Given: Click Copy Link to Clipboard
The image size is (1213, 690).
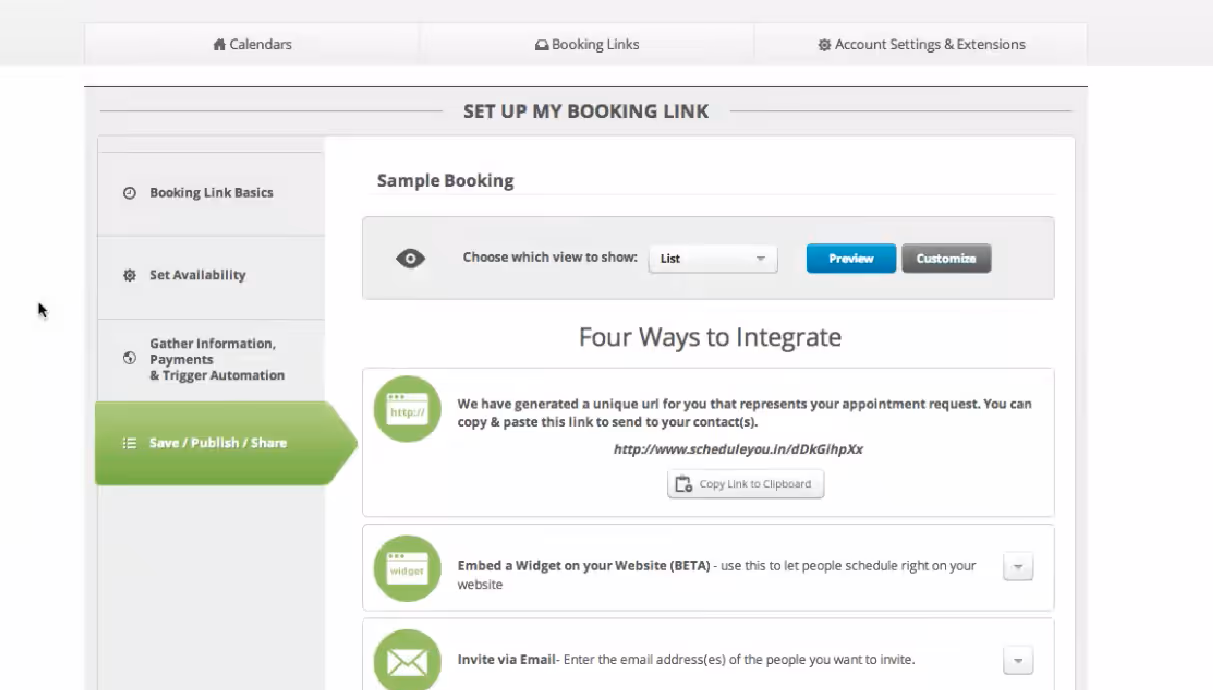Looking at the screenshot, I should click(745, 484).
